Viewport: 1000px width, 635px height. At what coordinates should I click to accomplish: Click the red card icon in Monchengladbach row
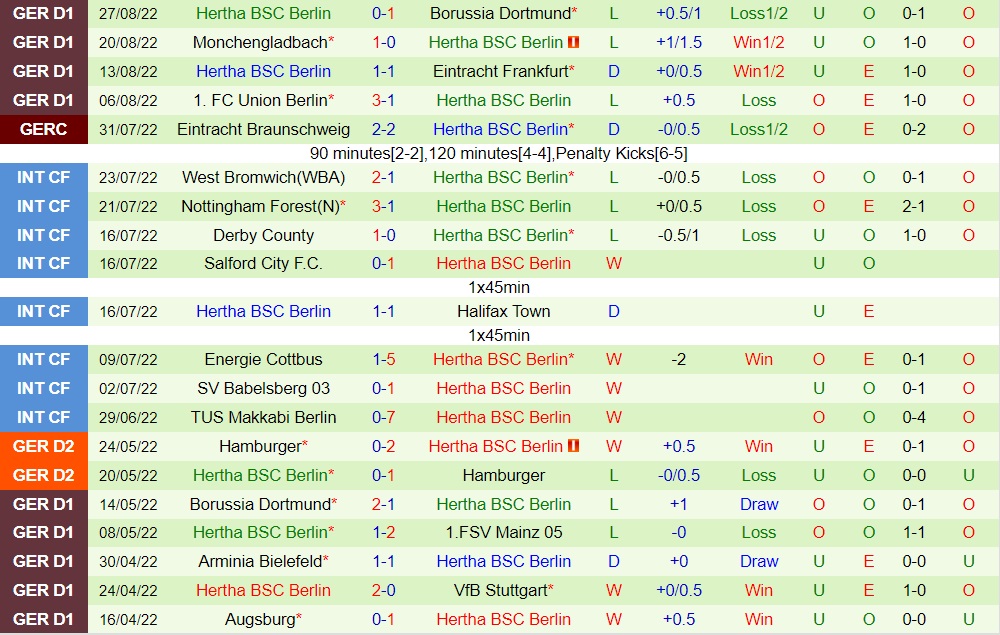[x=574, y=43]
